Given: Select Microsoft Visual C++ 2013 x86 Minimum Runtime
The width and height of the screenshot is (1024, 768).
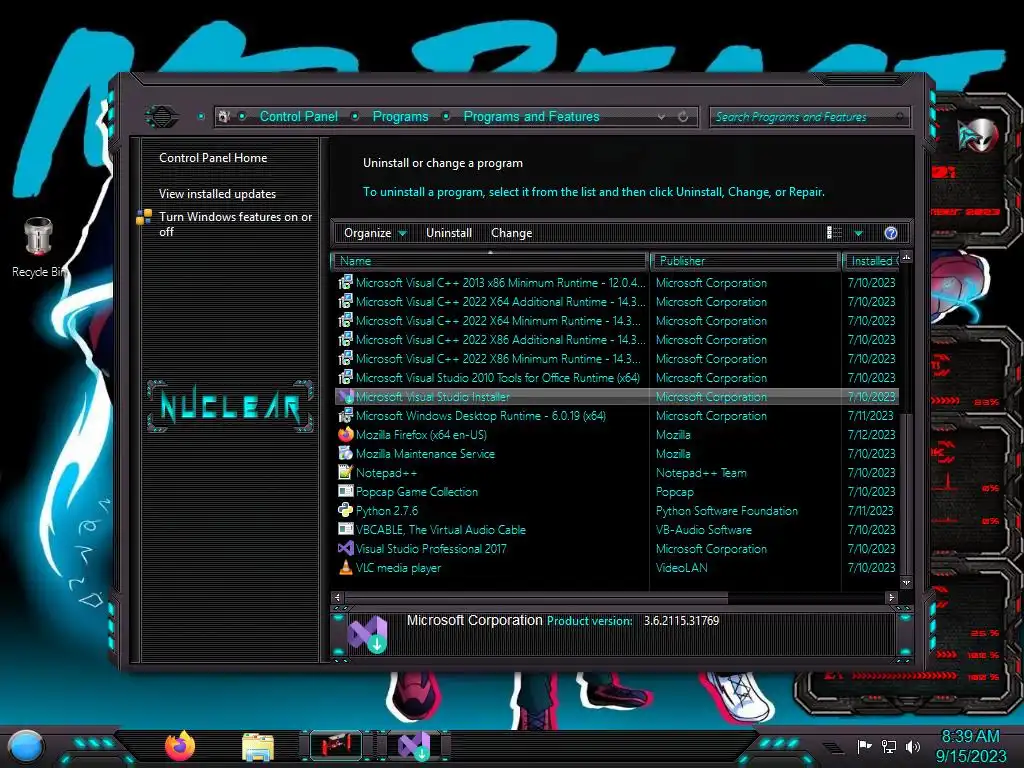Looking at the screenshot, I should (x=618, y=283).
